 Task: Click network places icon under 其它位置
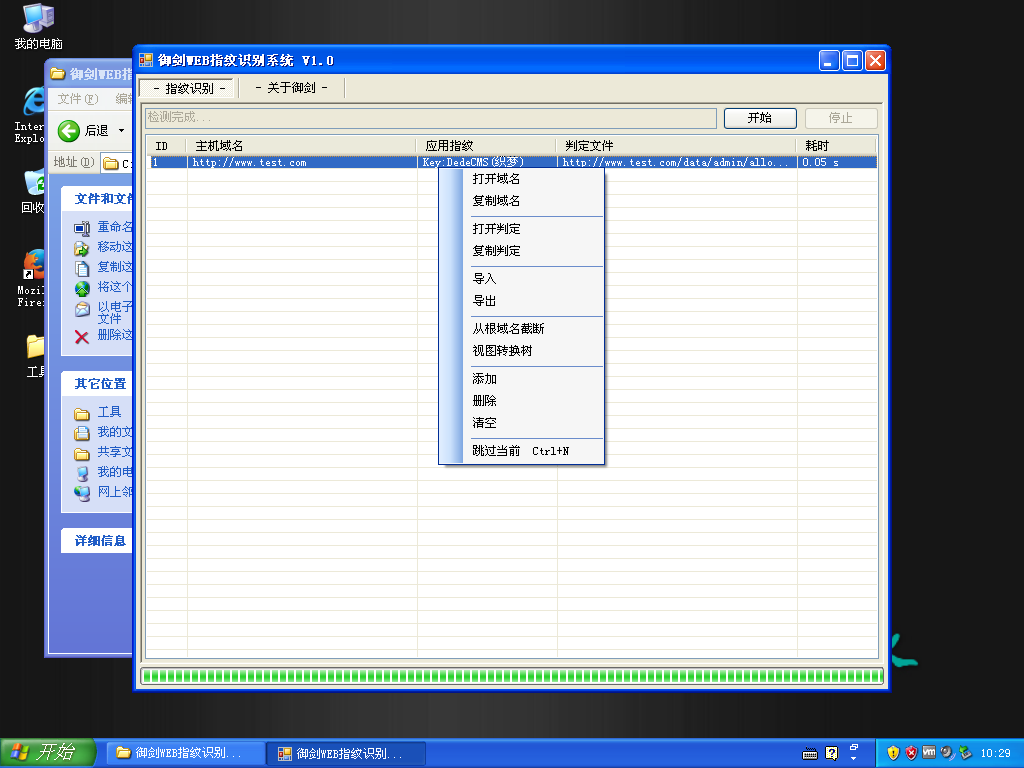82,493
